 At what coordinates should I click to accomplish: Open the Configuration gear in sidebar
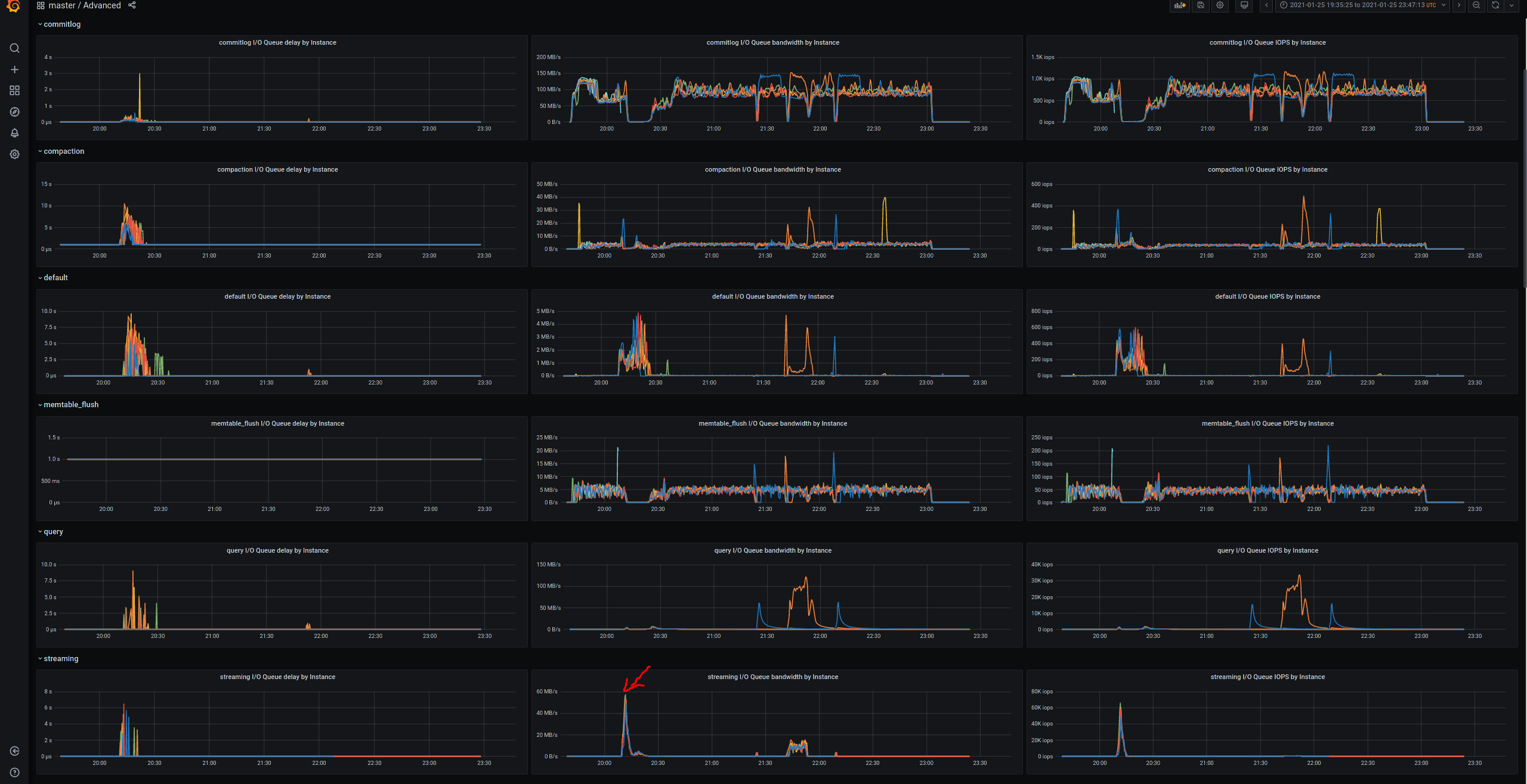(x=15, y=154)
